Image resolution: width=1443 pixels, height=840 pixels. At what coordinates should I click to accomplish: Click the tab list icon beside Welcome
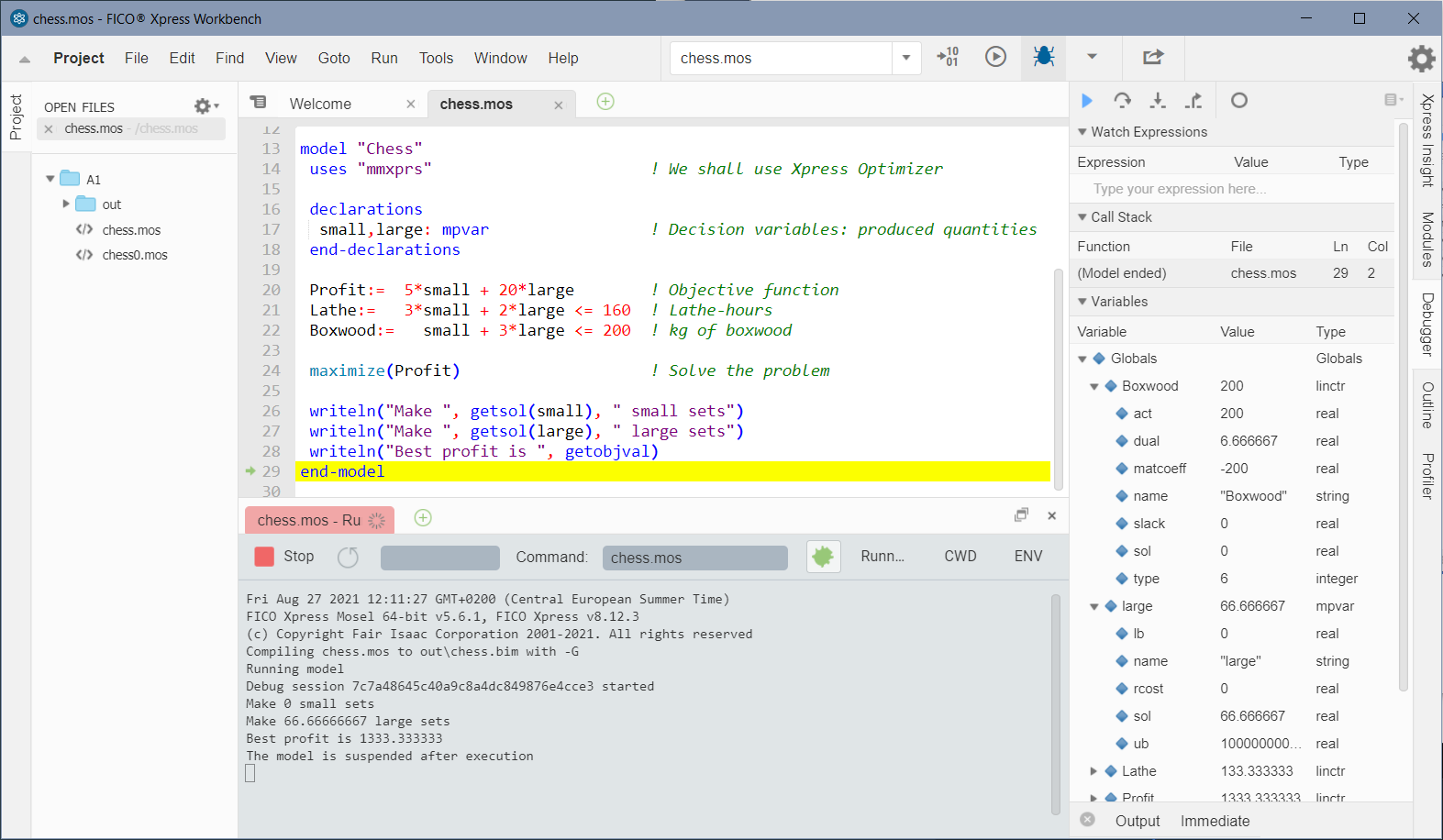click(259, 103)
